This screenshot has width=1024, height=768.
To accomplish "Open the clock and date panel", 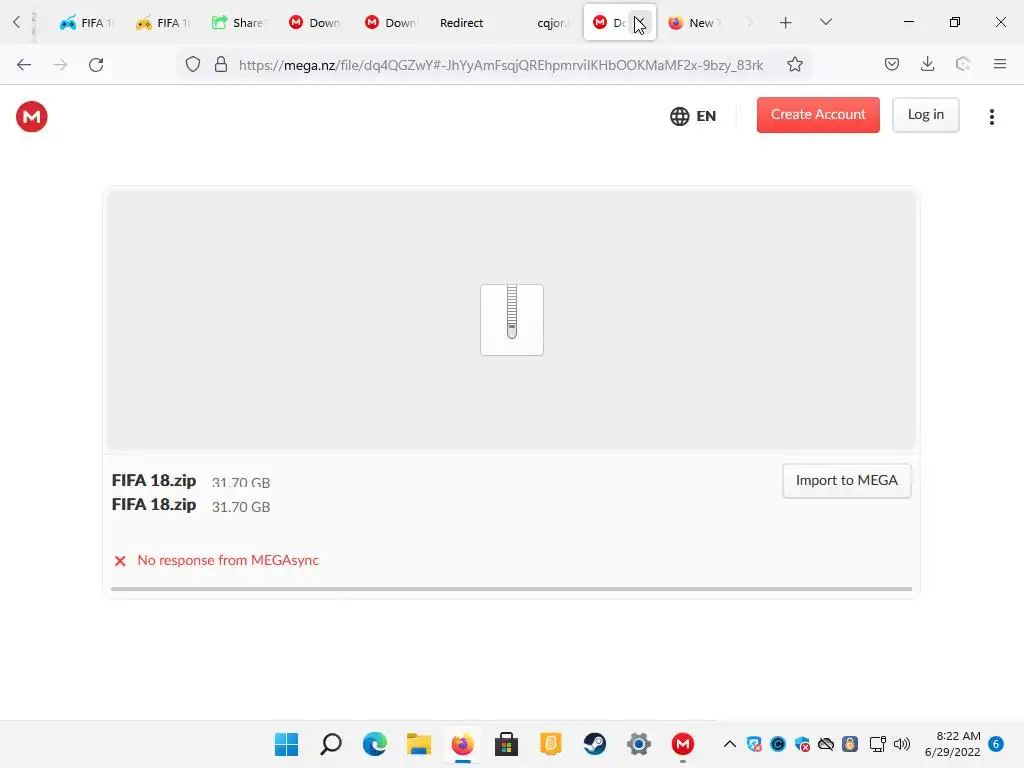I will point(952,744).
